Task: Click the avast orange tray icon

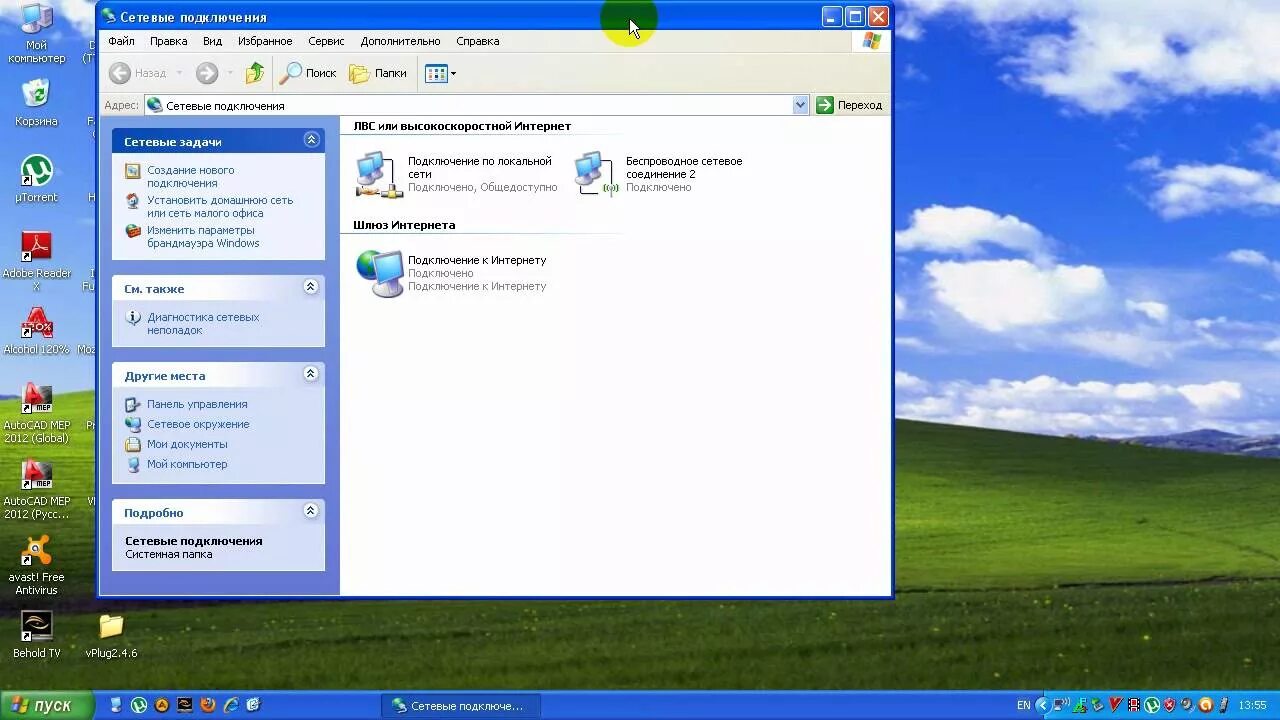Action: click(x=1205, y=705)
